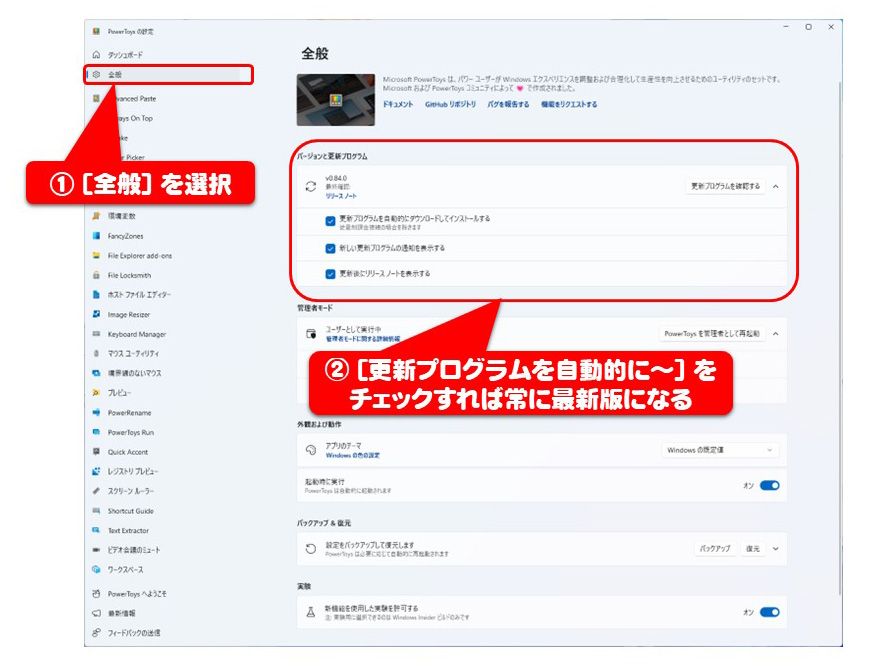Open the レジストリ プレビュー icon
Image resolution: width=870 pixels, height=668 pixels.
point(97,471)
